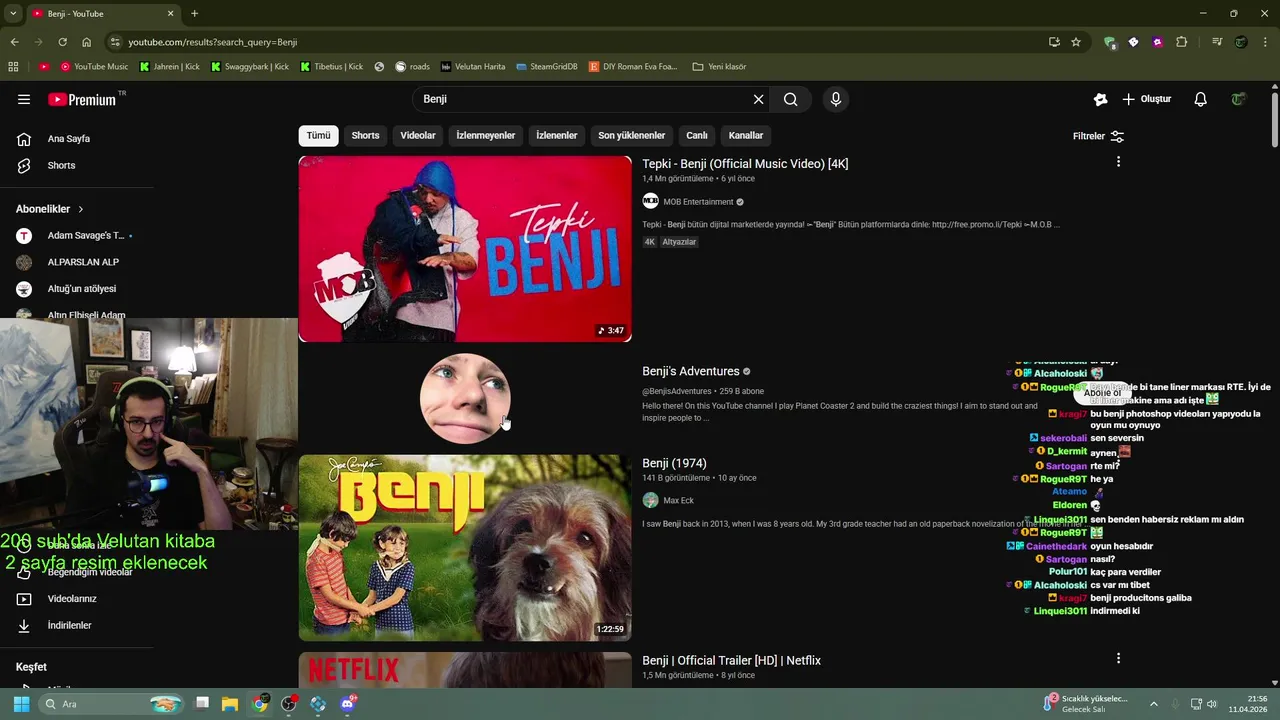Play the Tepki Benji video thumbnail
The width and height of the screenshot is (1280, 720).
[465, 249]
